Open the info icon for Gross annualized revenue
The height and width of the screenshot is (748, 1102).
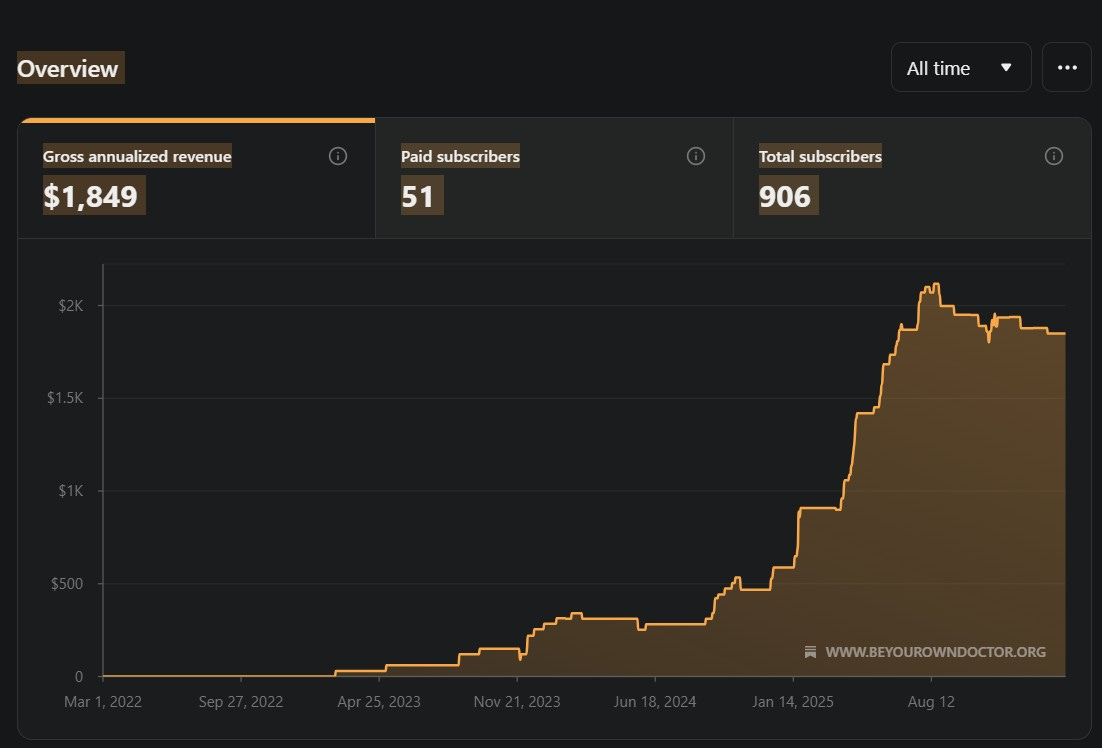point(337,156)
